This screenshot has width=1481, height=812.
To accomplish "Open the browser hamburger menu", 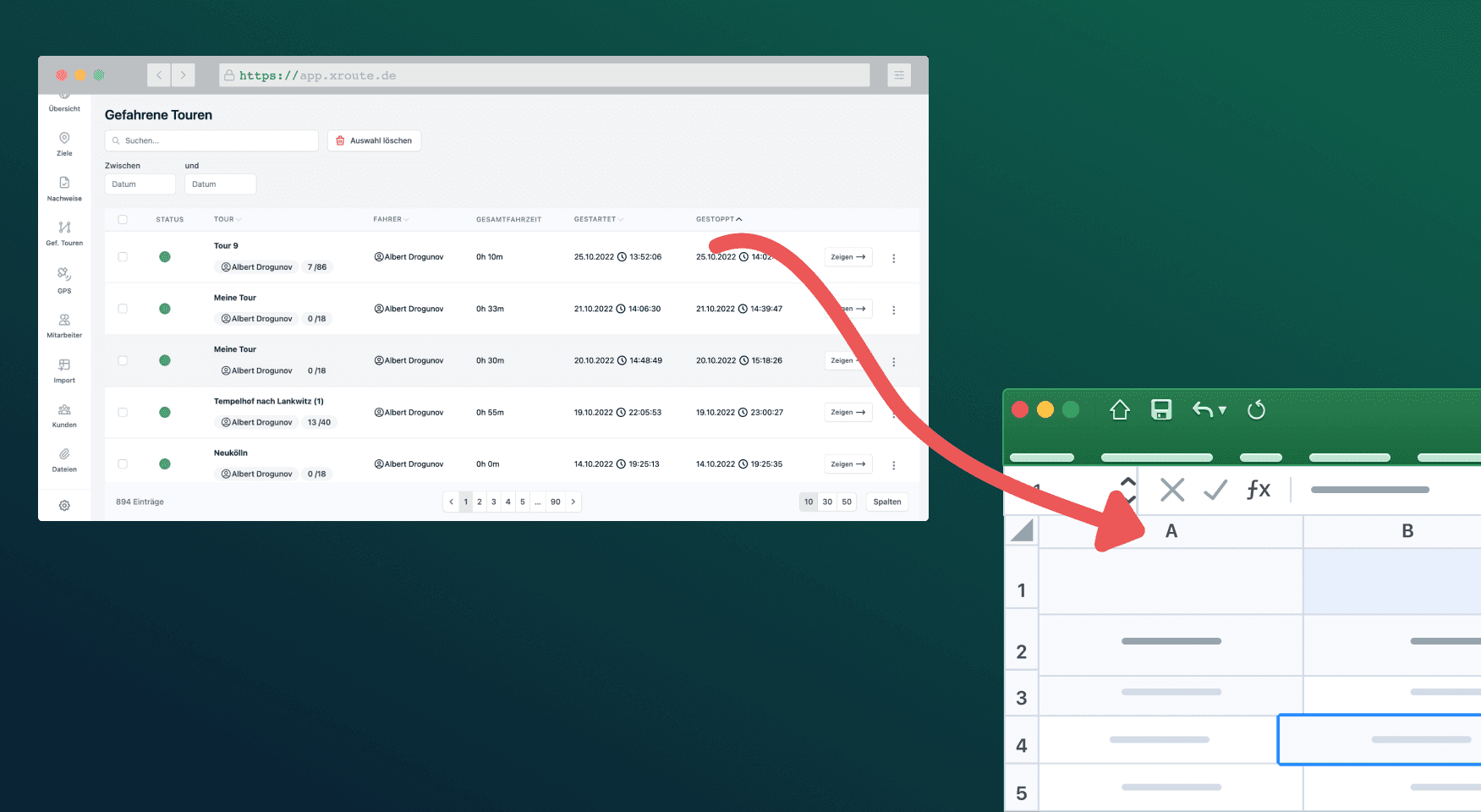I will tap(898, 74).
